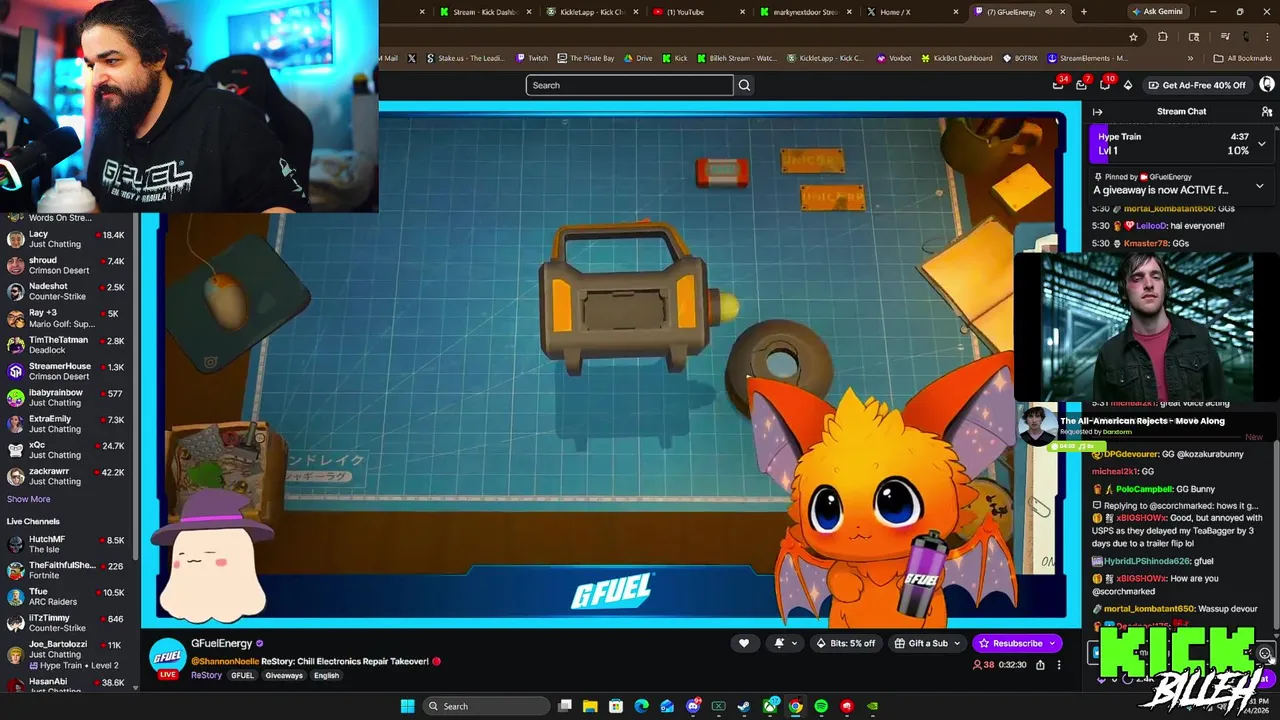Screen dimensions: 1280x720
Task: Open Spotify from the taskbar
Action: tap(821, 706)
